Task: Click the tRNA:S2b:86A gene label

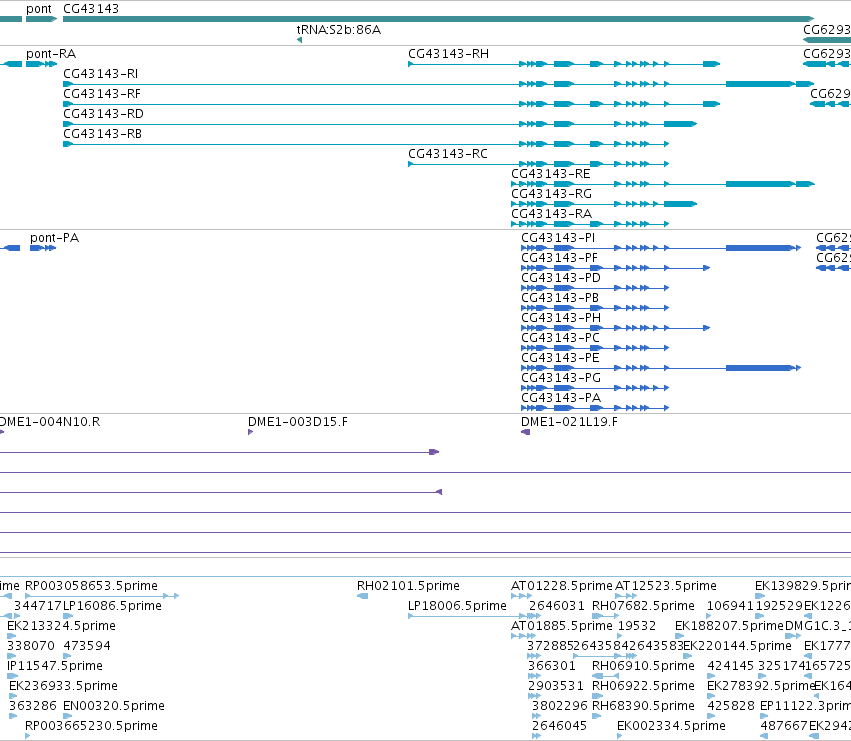Action: (x=339, y=30)
